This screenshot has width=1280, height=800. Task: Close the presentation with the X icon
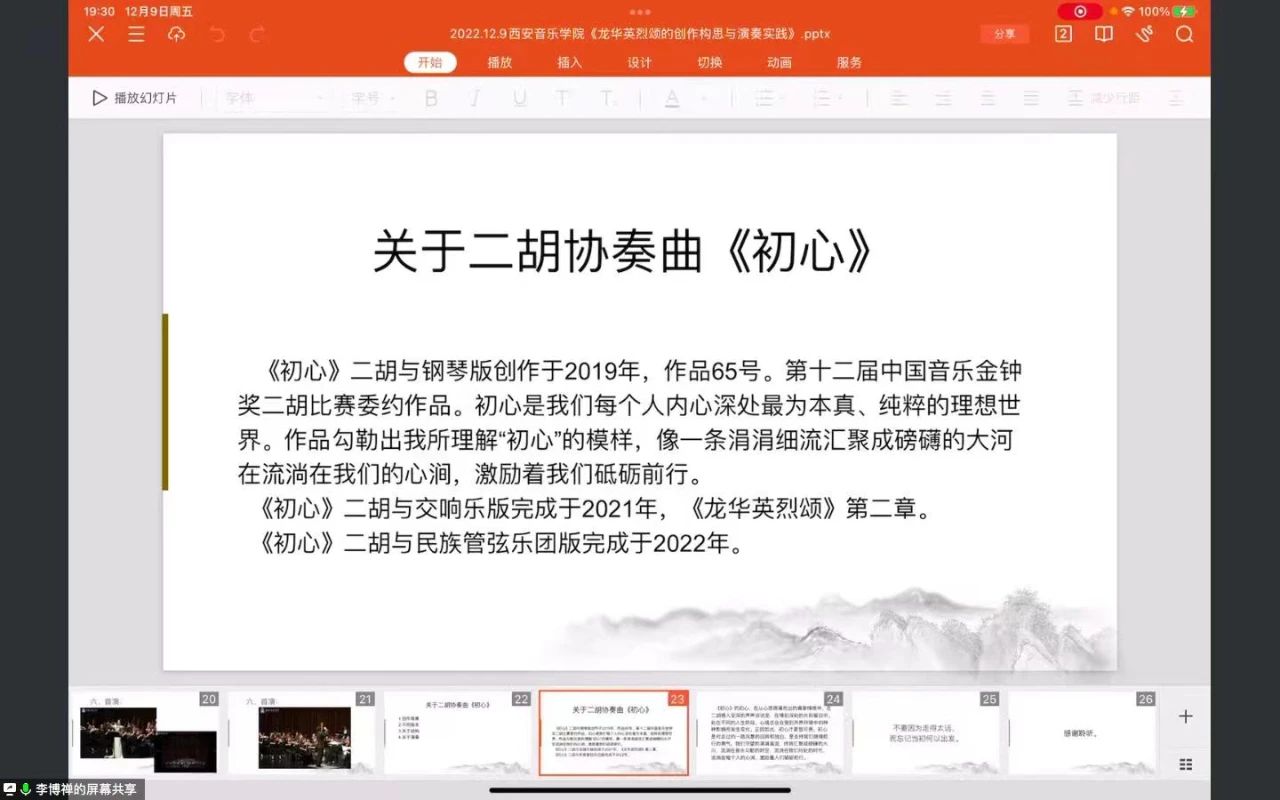pyautogui.click(x=96, y=34)
